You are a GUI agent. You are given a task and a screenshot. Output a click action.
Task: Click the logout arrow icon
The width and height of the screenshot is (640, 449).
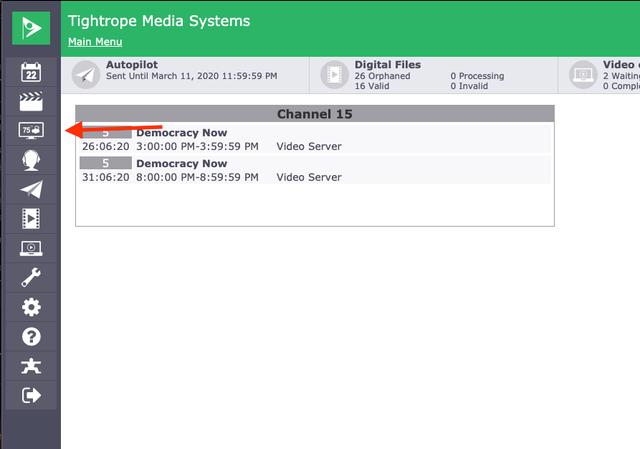pyautogui.click(x=31, y=395)
